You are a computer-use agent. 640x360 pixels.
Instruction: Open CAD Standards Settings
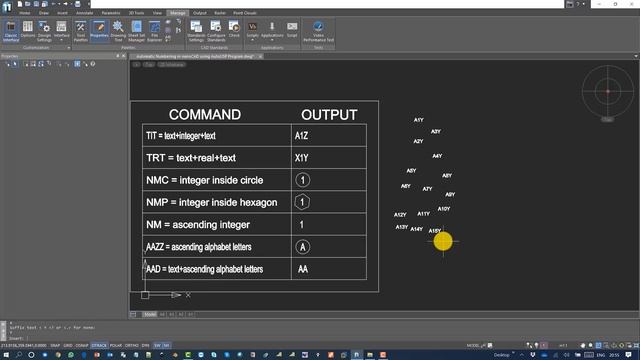[196, 31]
